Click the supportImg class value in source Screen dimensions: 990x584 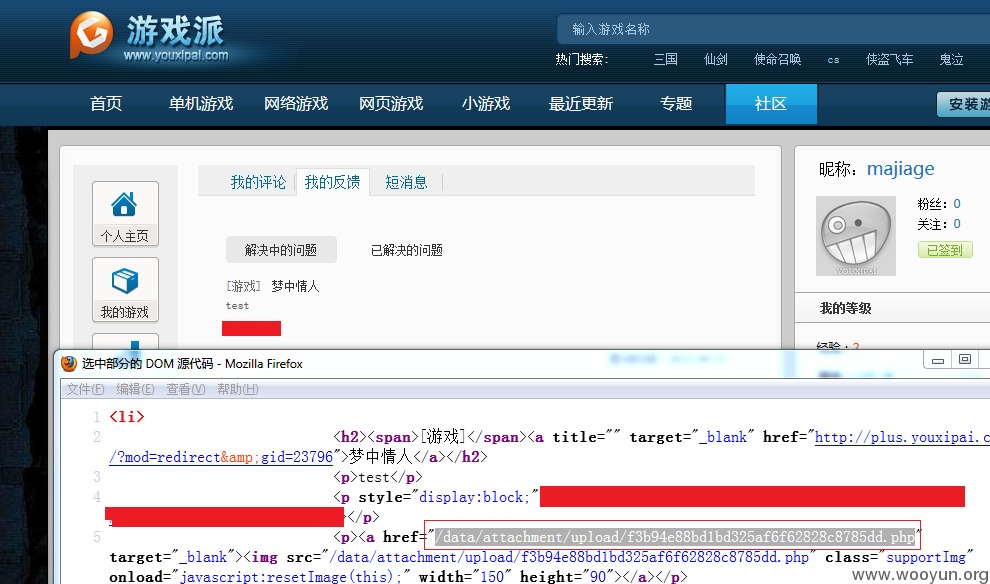926,557
